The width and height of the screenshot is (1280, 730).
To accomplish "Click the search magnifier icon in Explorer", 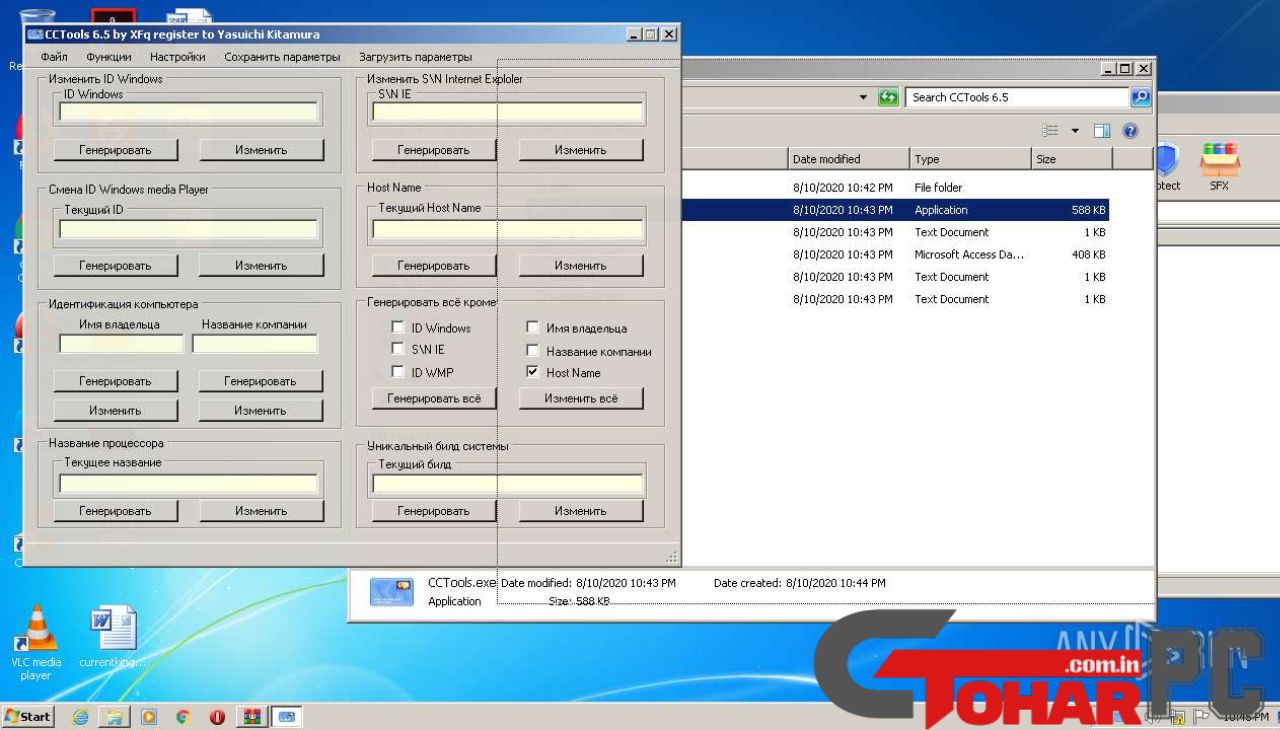I will 1140,97.
